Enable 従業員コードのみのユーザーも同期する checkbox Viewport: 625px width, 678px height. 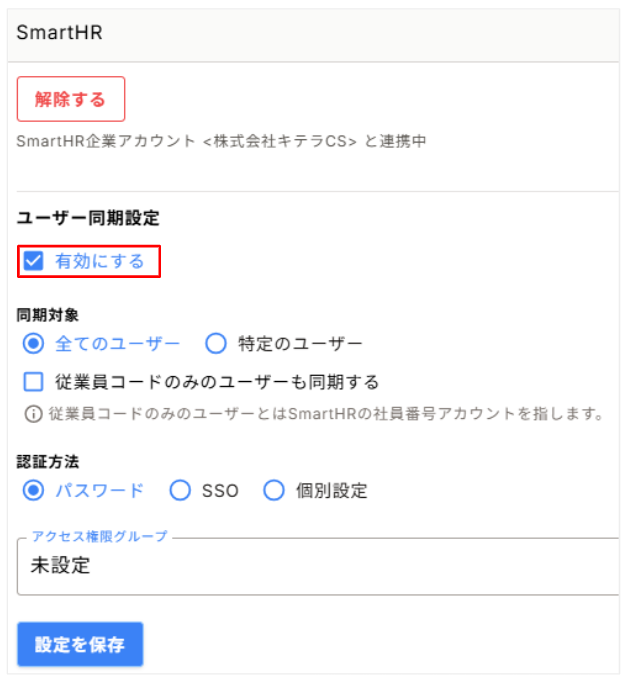[x=33, y=382]
